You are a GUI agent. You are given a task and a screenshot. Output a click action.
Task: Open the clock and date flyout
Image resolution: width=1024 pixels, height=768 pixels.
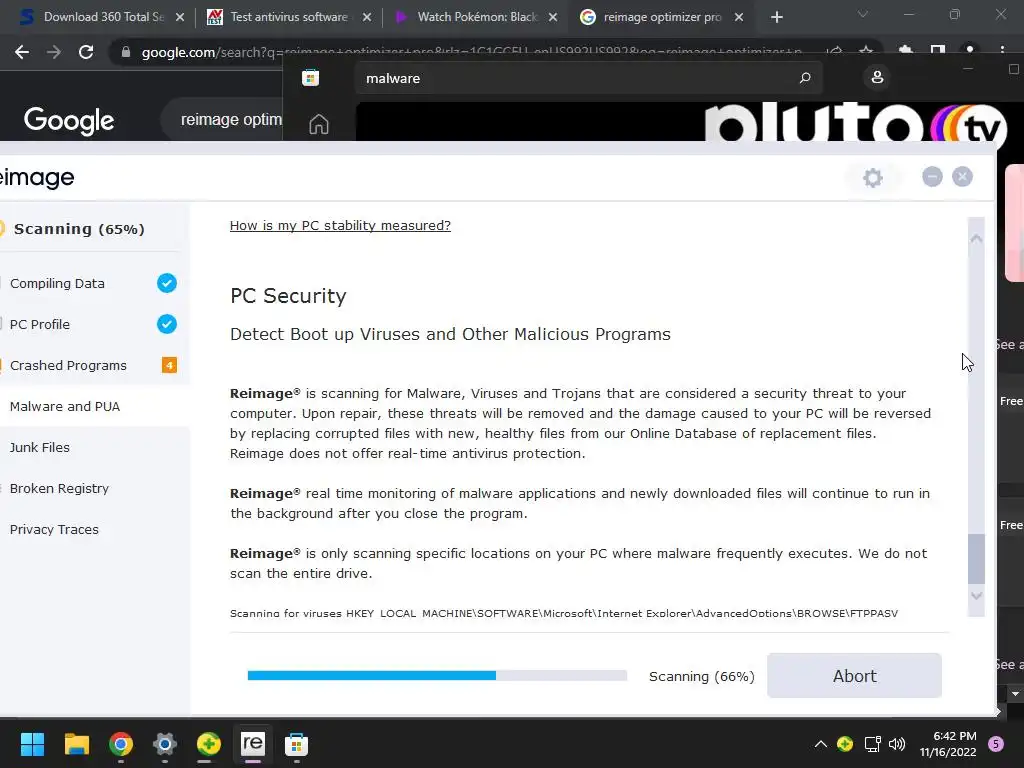[948, 744]
